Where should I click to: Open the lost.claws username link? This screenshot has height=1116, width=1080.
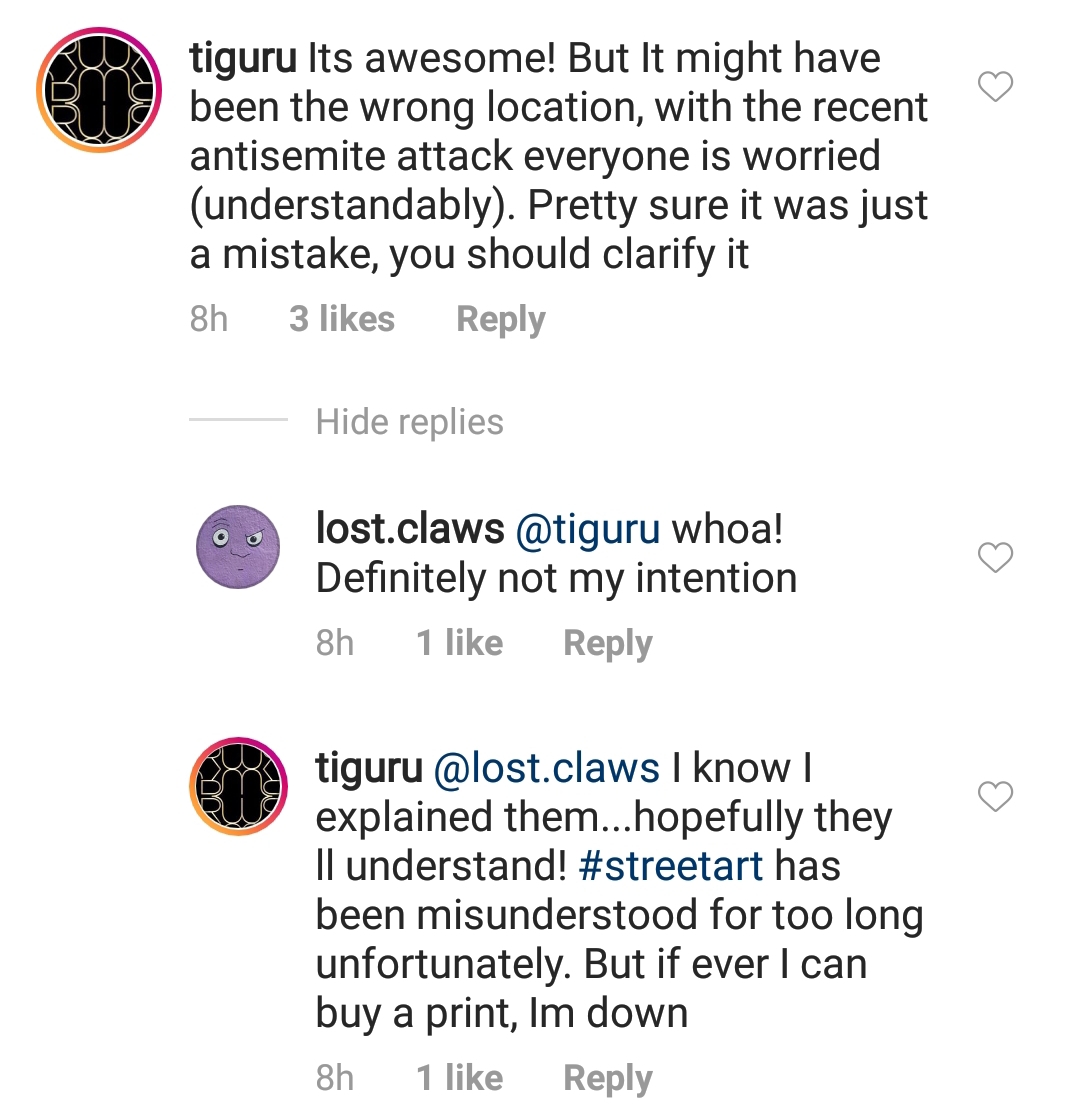coord(409,530)
